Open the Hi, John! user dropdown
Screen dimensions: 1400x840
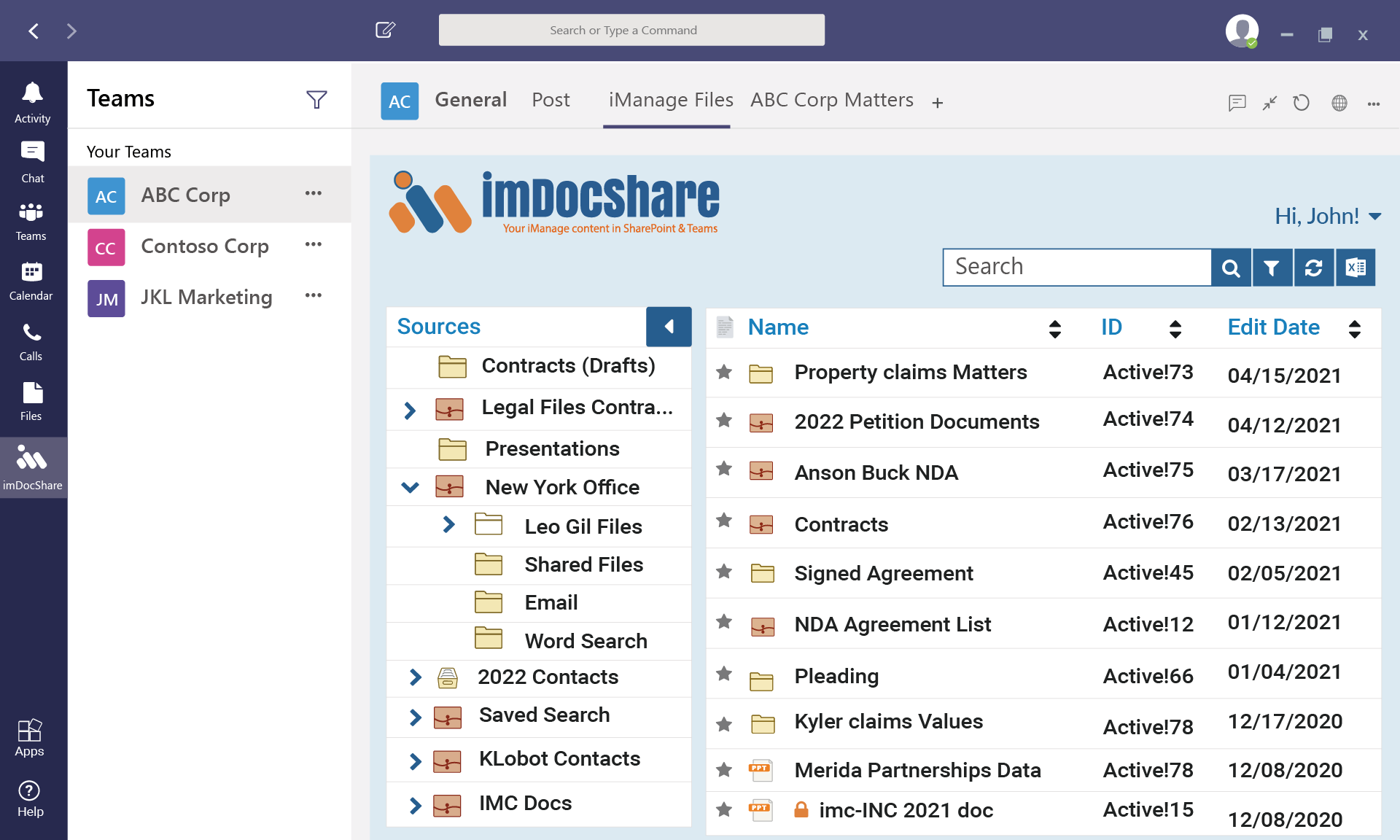click(x=1328, y=216)
